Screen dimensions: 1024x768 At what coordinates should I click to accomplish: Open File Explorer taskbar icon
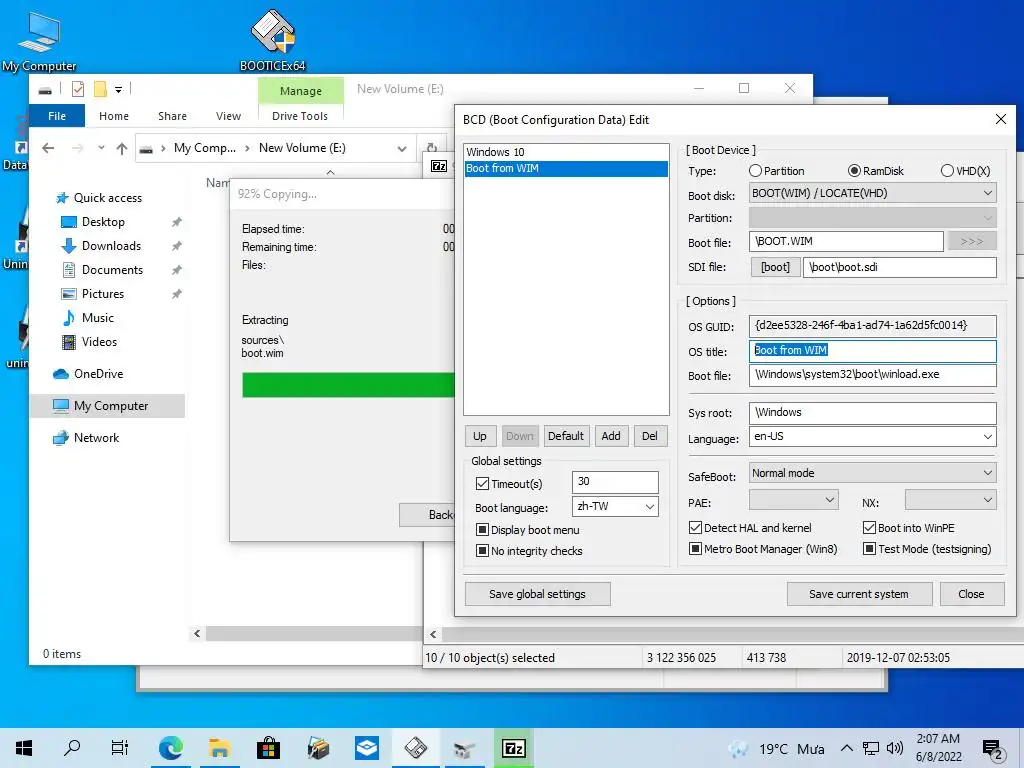pyautogui.click(x=219, y=748)
